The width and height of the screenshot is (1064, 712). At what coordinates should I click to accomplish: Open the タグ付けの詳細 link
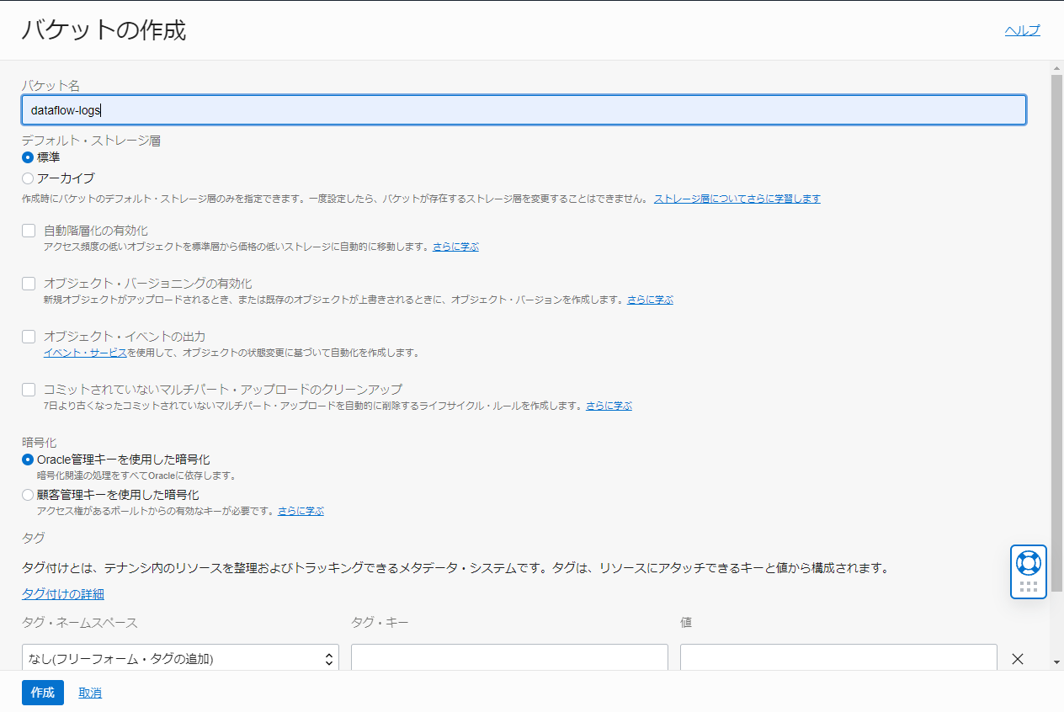pos(63,594)
